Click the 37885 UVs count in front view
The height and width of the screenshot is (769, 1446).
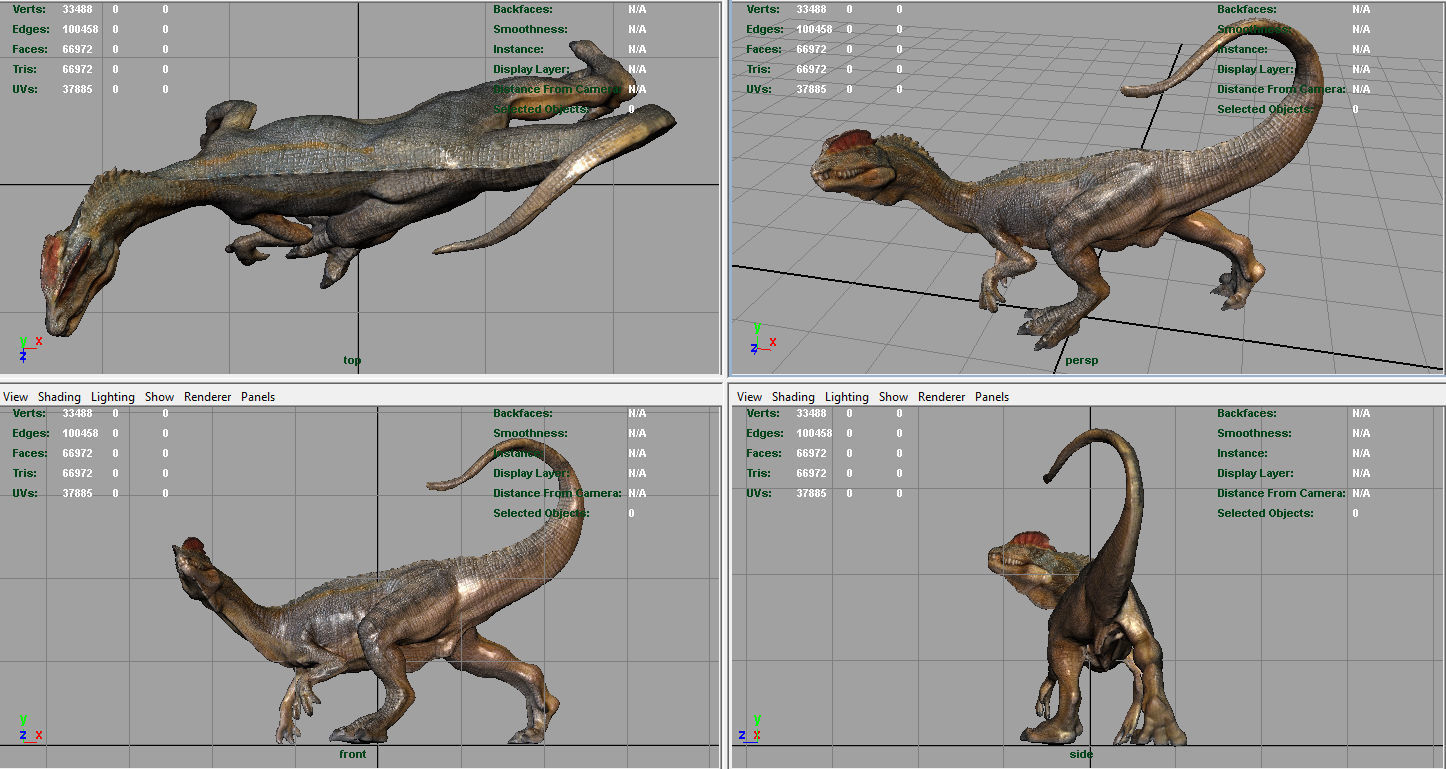click(77, 493)
